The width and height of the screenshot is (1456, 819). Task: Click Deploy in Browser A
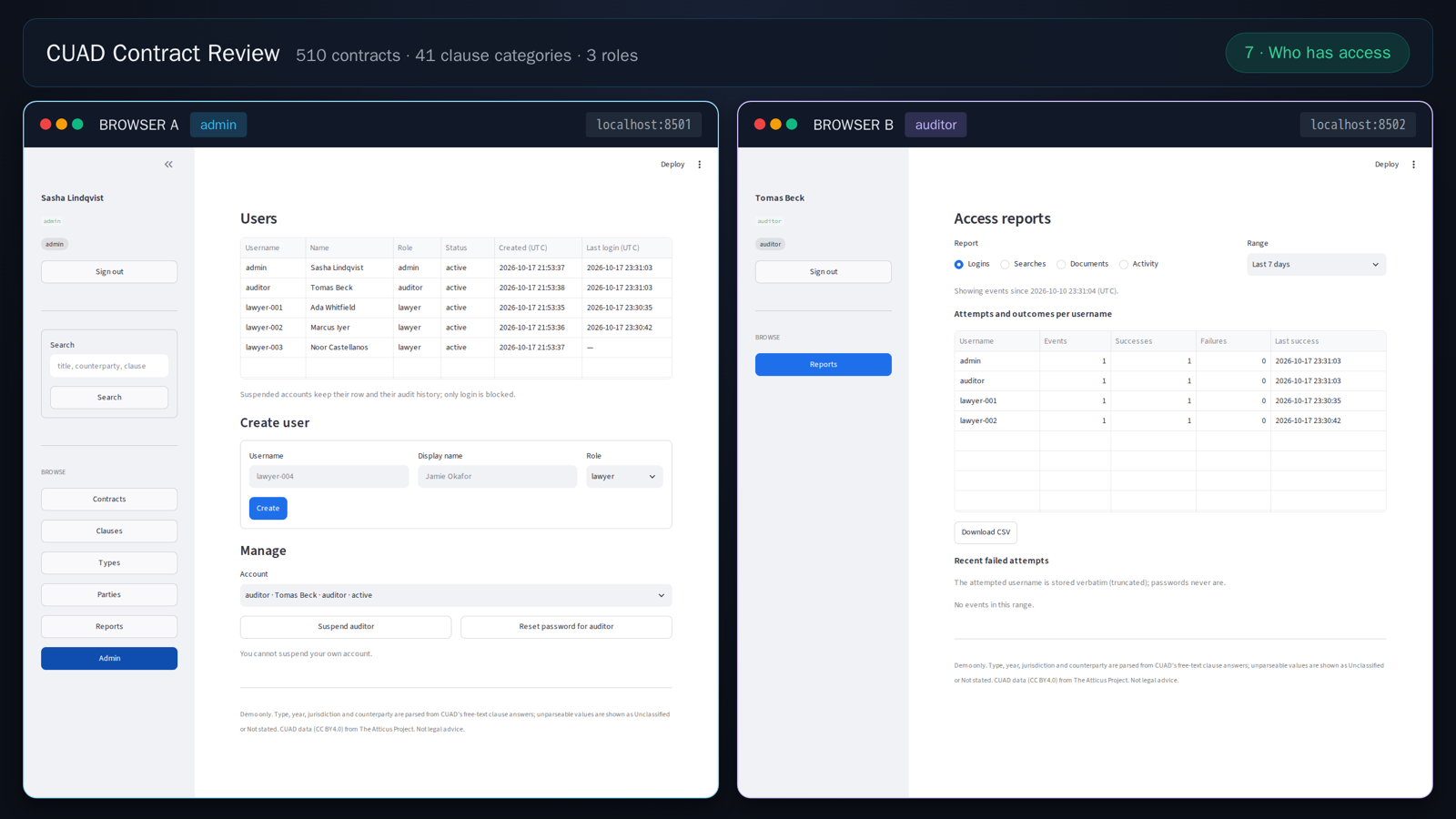tap(672, 165)
